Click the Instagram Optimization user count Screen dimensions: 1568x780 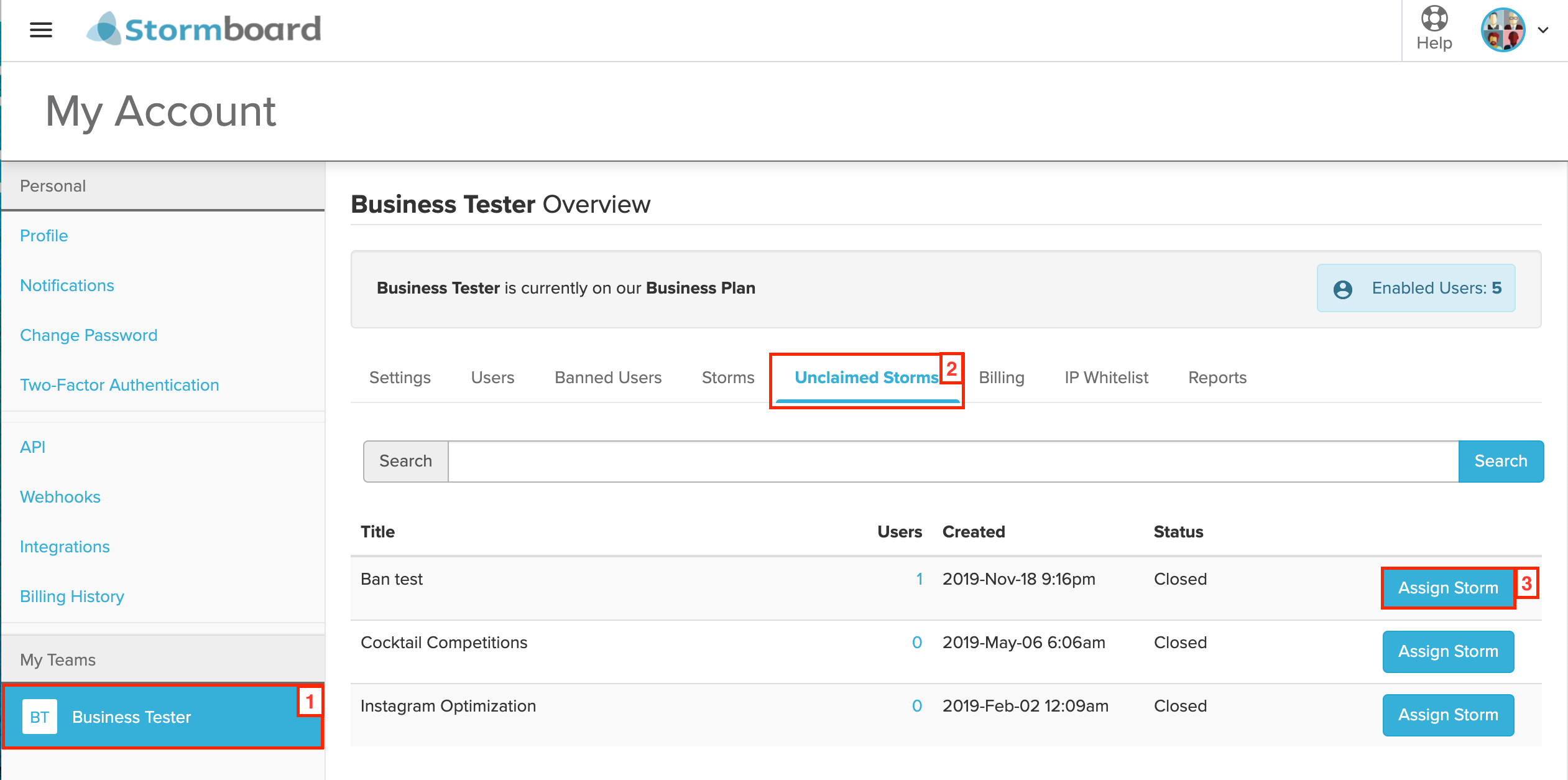(917, 706)
